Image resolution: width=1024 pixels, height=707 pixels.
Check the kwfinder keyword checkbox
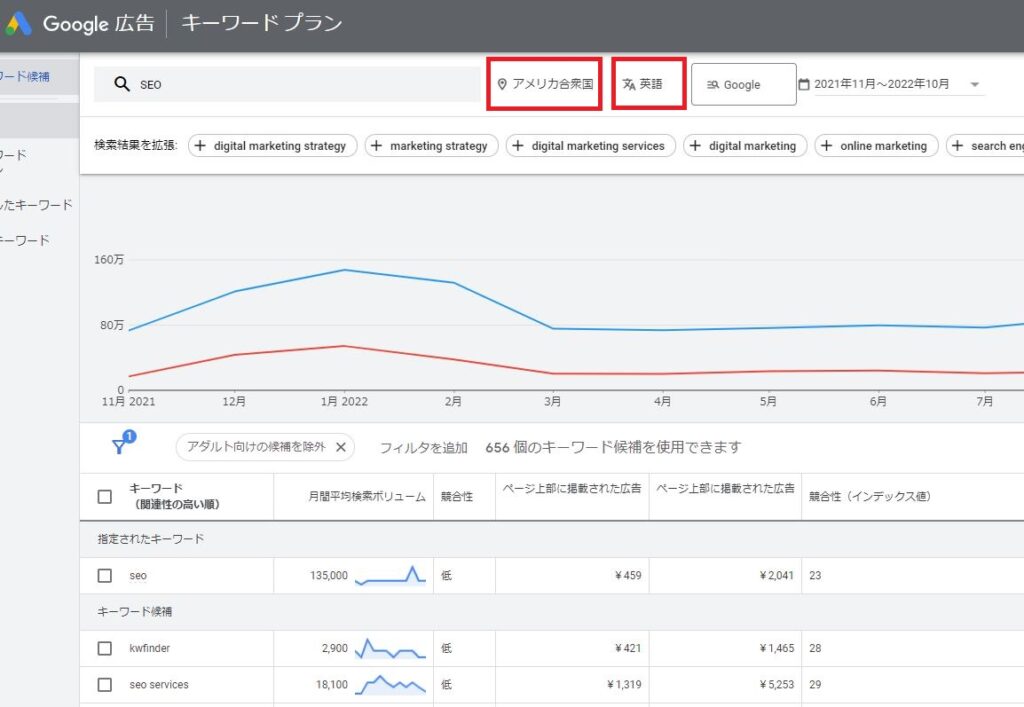[x=104, y=648]
